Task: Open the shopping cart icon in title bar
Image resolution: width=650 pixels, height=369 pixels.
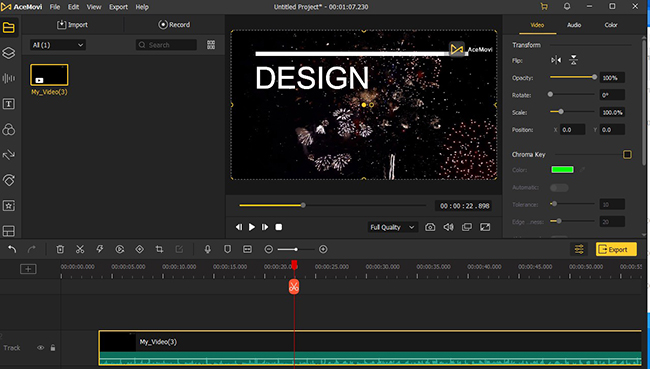Action: click(x=544, y=7)
